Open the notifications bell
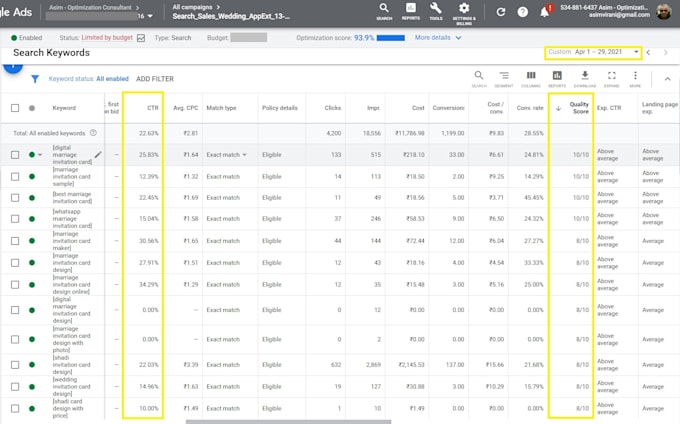The height and width of the screenshot is (424, 680). tap(545, 12)
